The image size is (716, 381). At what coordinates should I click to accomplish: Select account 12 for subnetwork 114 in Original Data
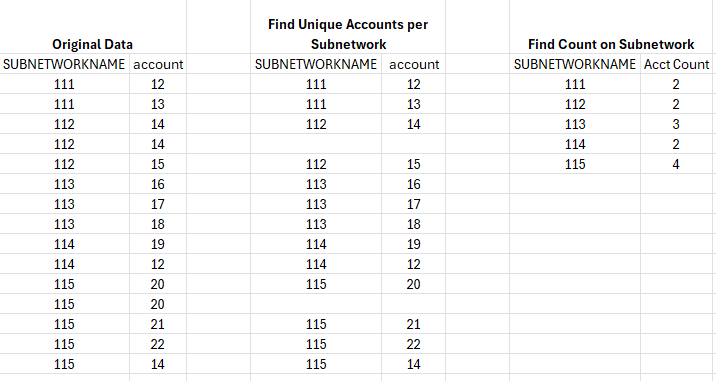pyautogui.click(x=158, y=265)
